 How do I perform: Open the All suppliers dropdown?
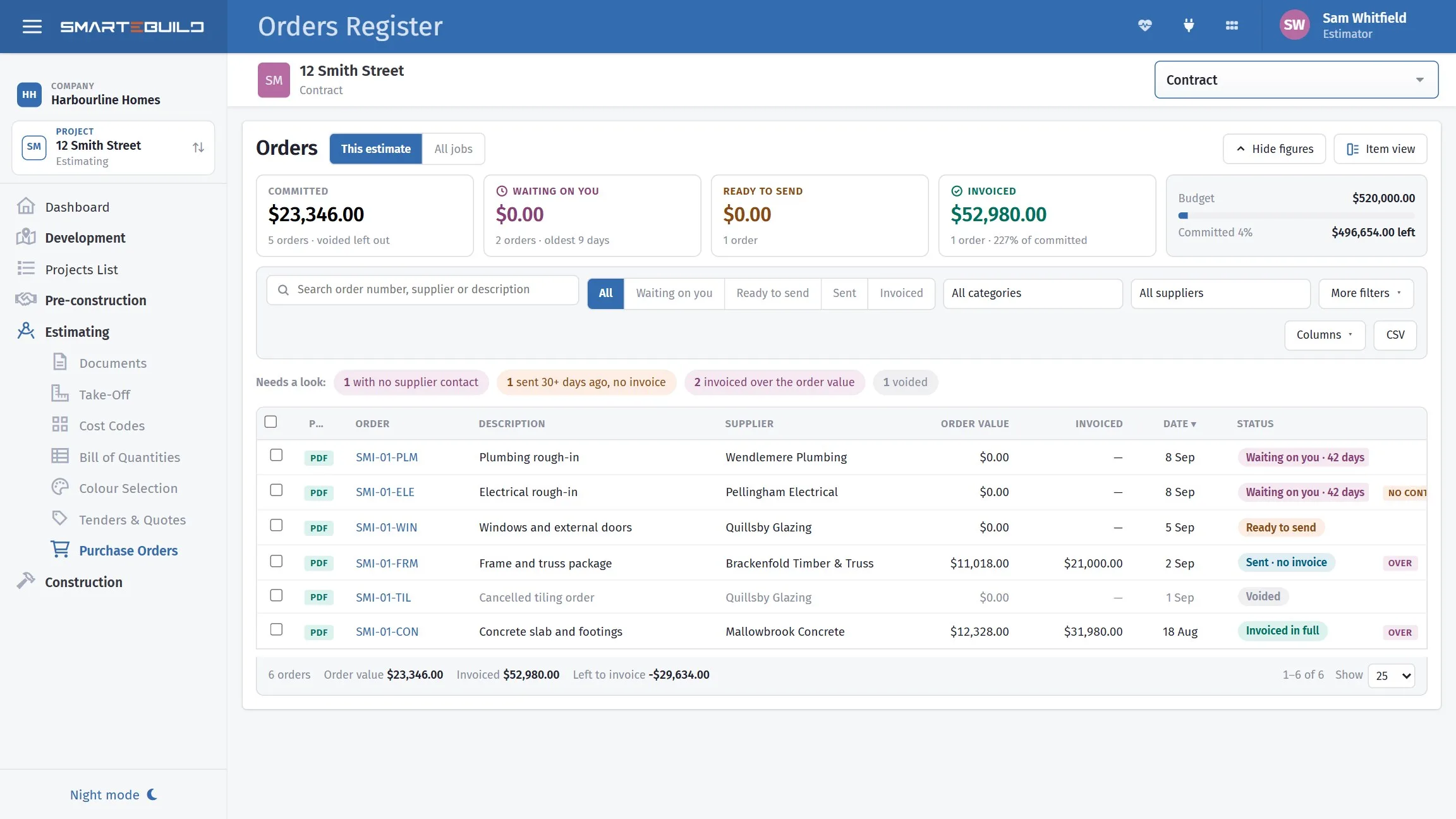click(x=1220, y=293)
